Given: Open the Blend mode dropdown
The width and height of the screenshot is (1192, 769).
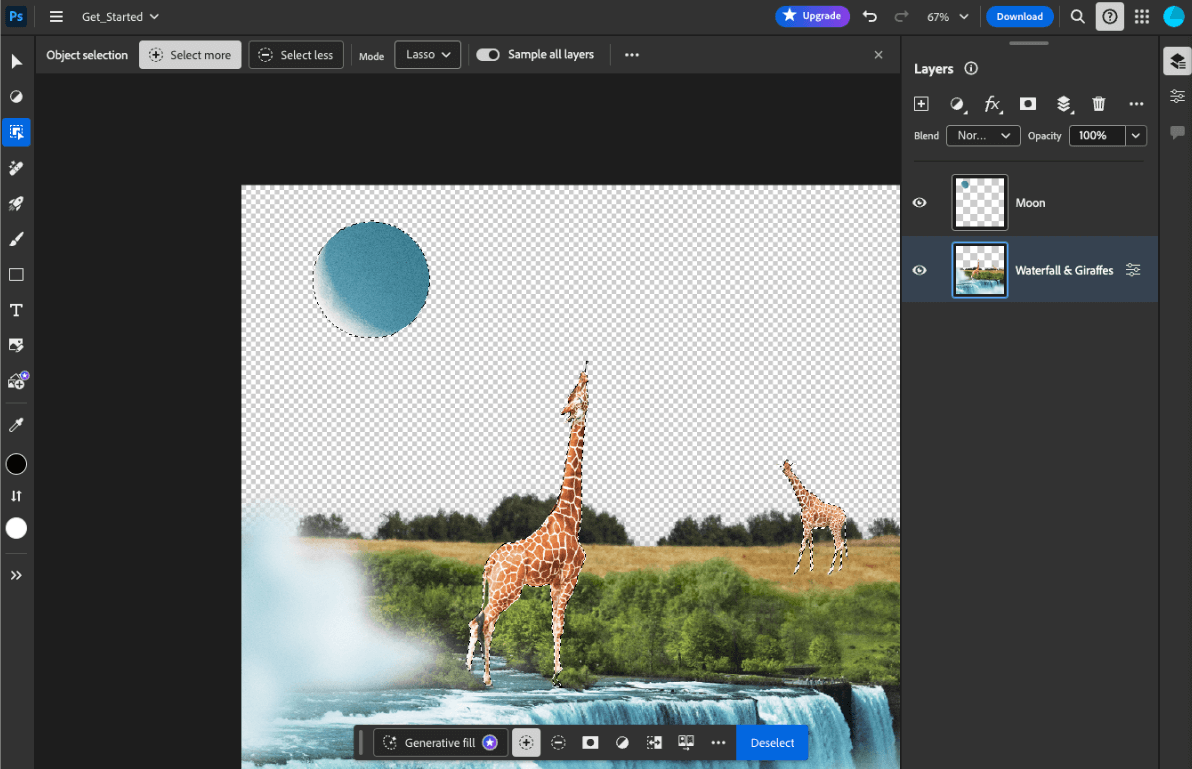Looking at the screenshot, I should point(982,135).
